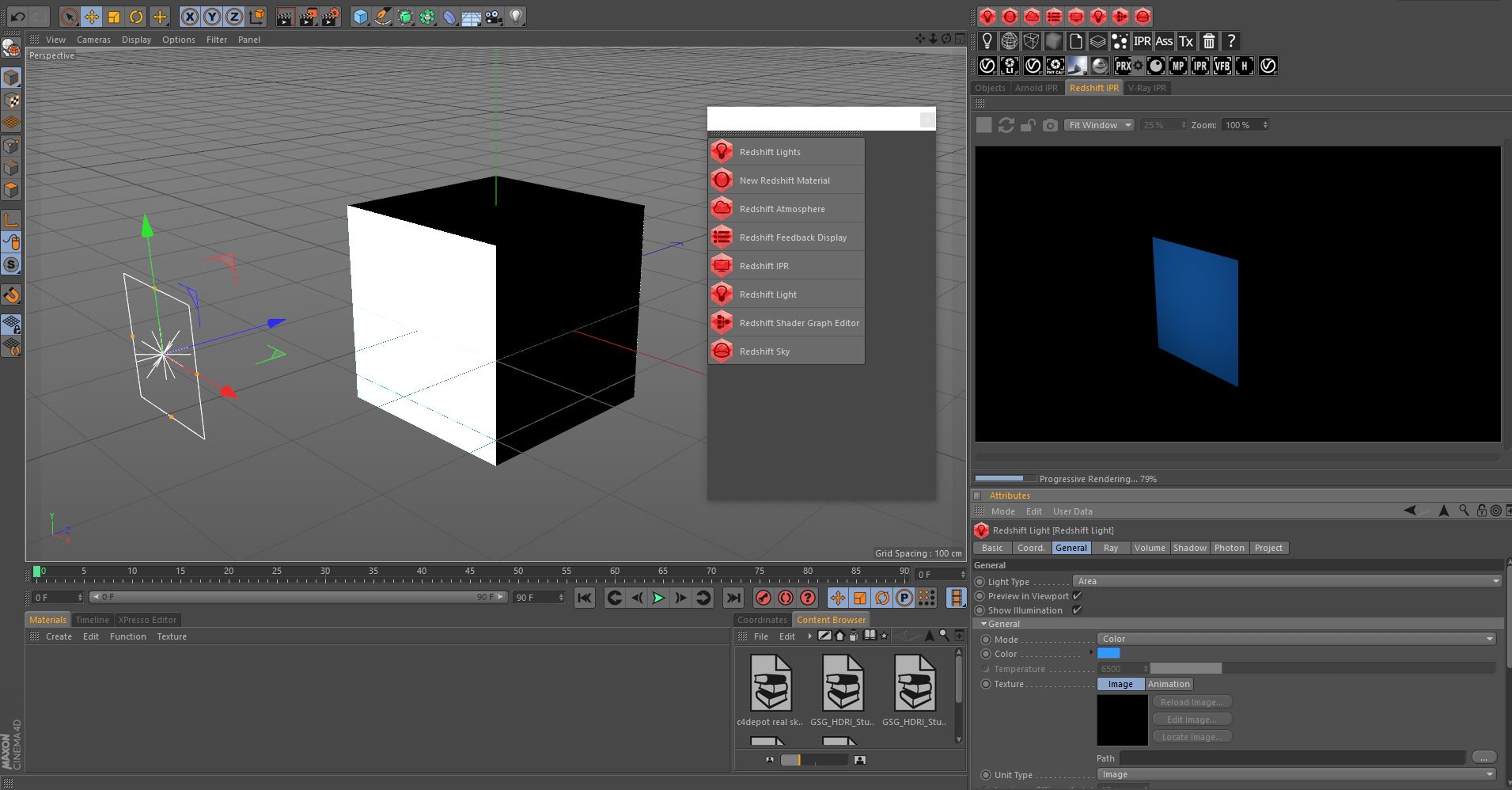Viewport: 1512px width, 790px height.
Task: Select the Live Selection tool
Action: click(x=70, y=17)
